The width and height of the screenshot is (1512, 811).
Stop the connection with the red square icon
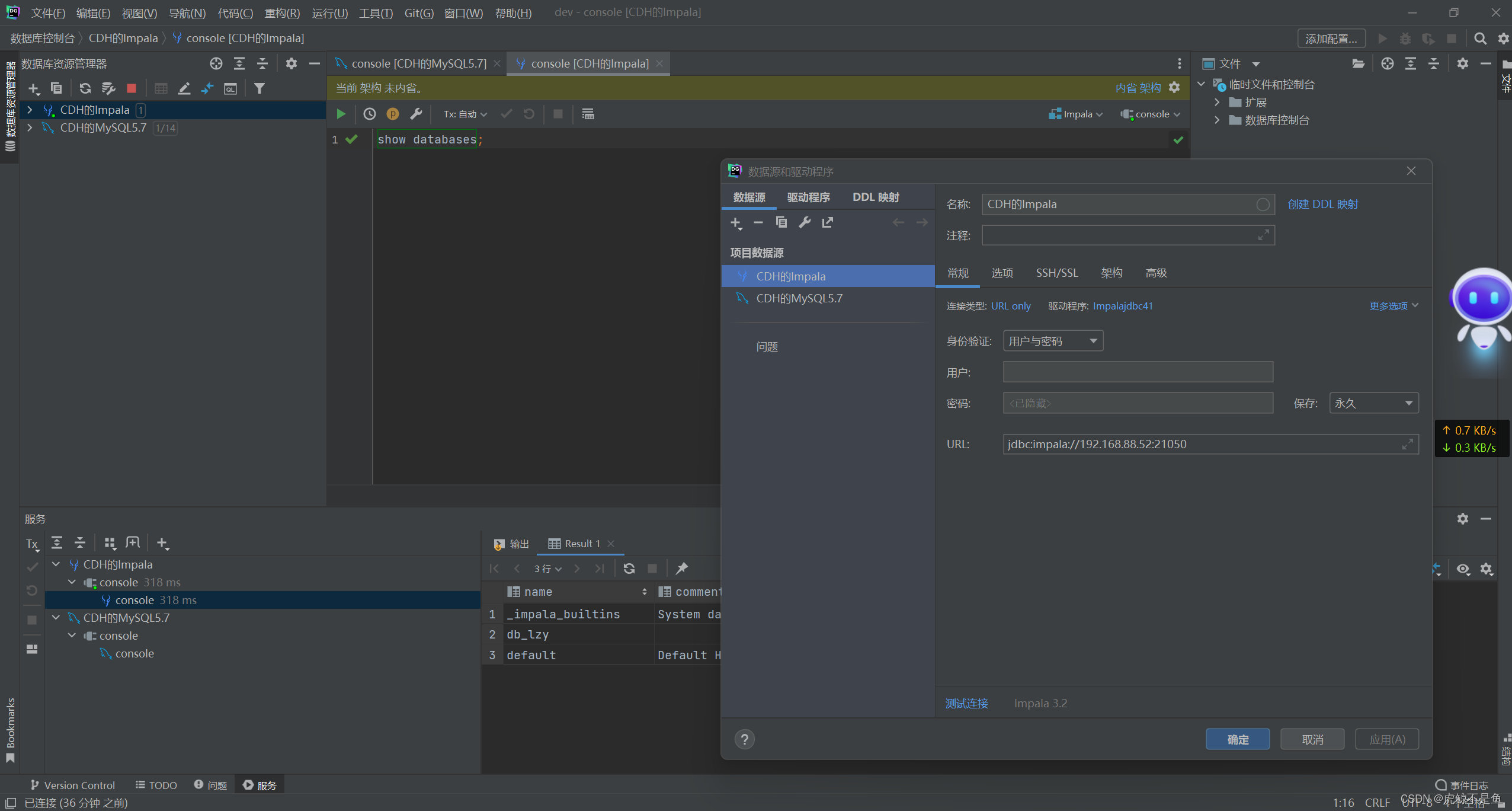pyautogui.click(x=132, y=88)
